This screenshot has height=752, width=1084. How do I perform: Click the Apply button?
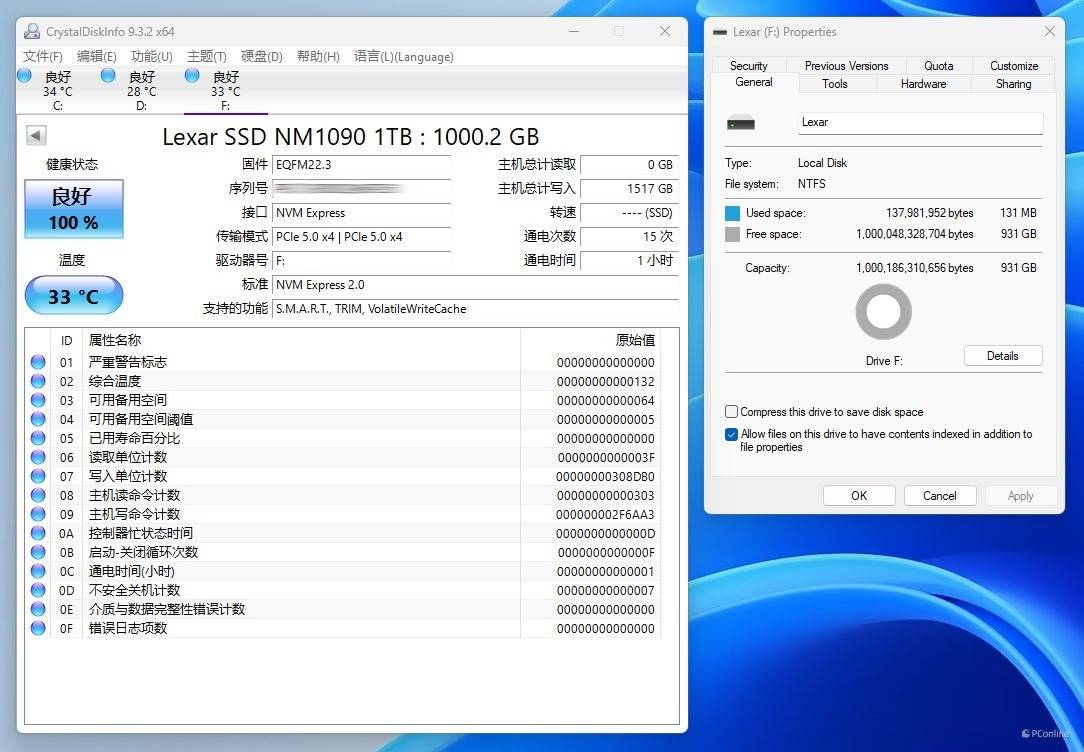tap(1020, 496)
